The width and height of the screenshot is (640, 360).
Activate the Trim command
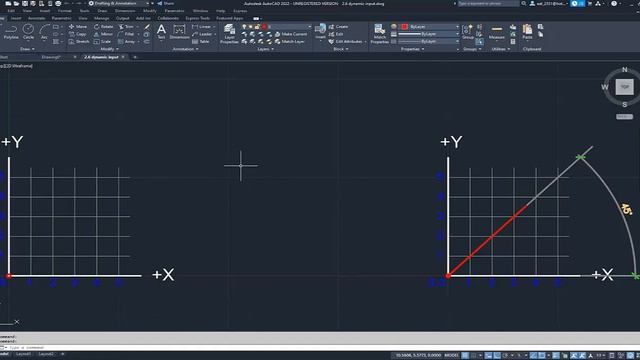click(x=126, y=27)
